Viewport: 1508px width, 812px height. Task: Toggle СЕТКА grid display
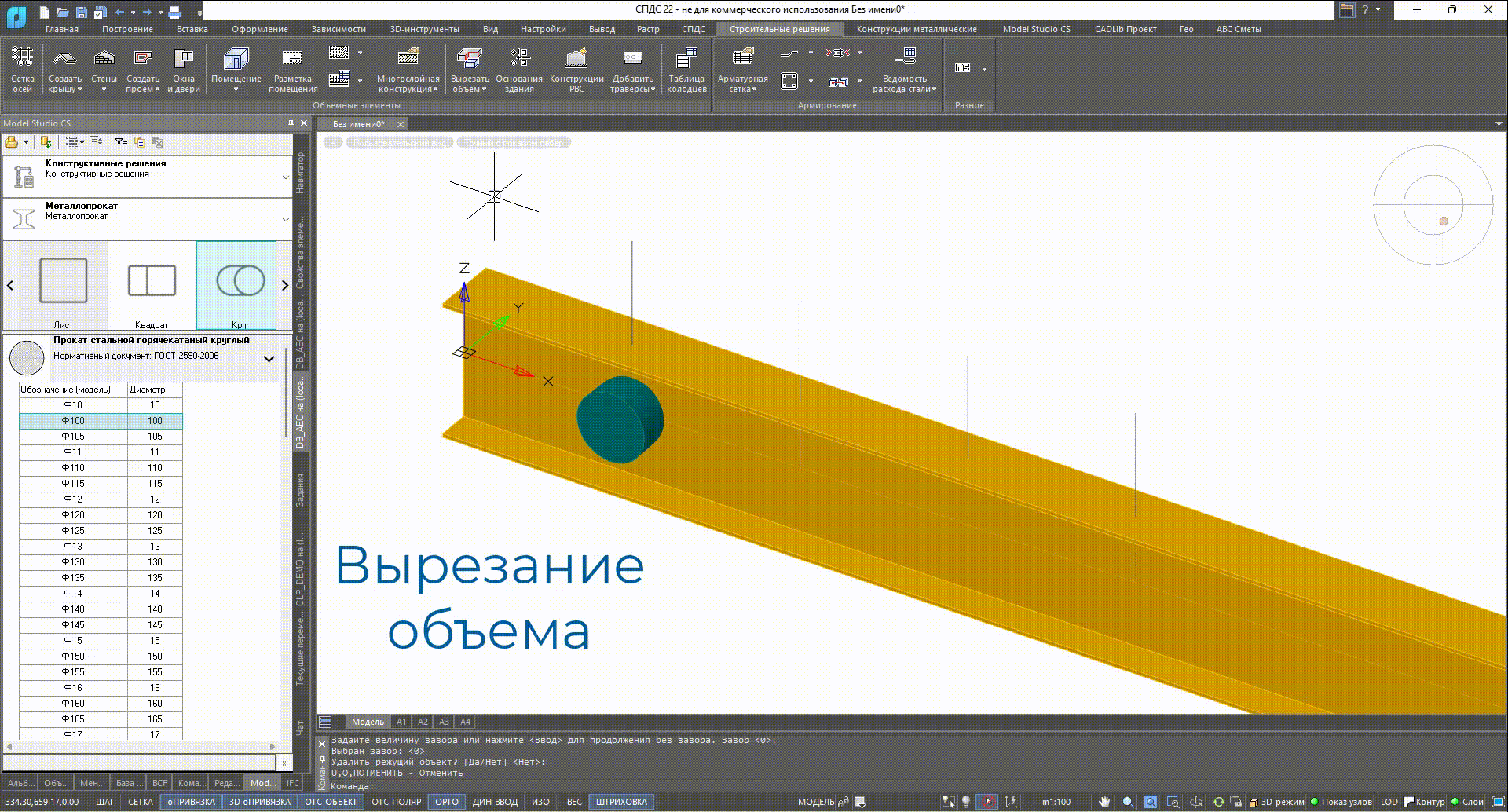141,802
